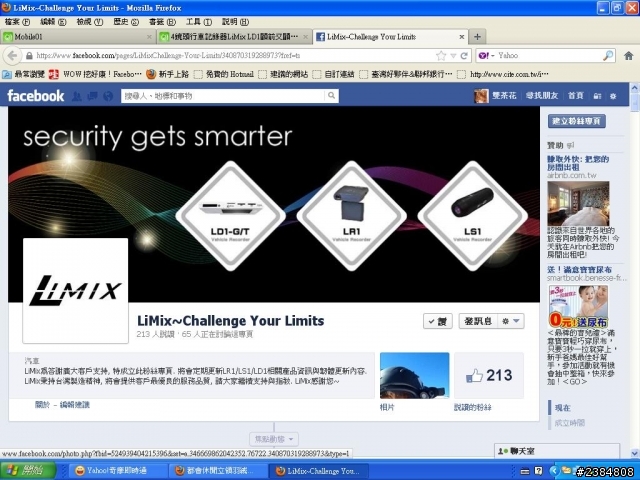640x480 pixels.
Task: Open the 相片 photos thumbnail
Action: click(414, 376)
